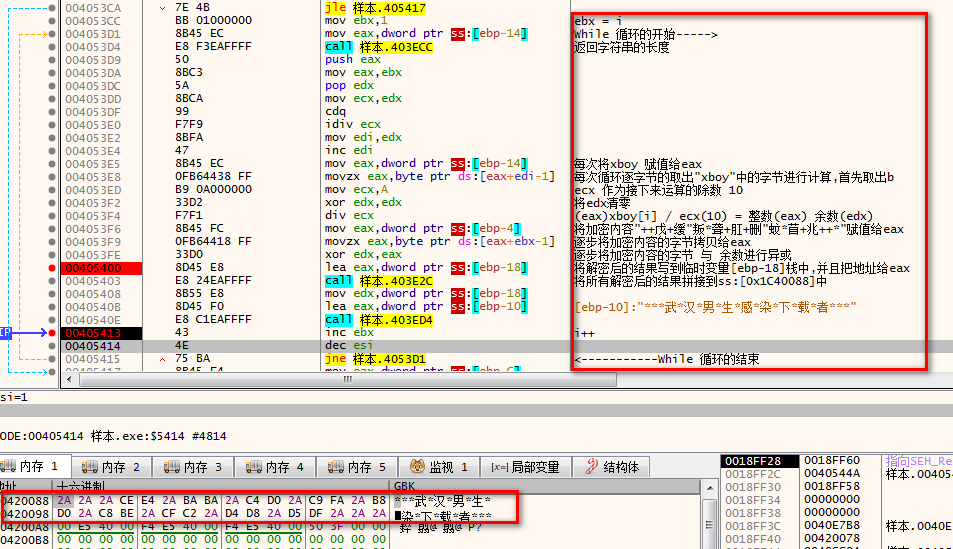Screen dimensions: 953x549
Task: Switch to the 内存 2 dump tab
Action: (x=113, y=466)
